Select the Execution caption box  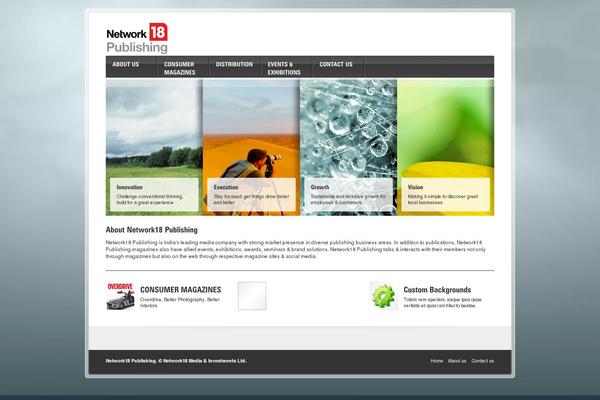[x=251, y=194]
